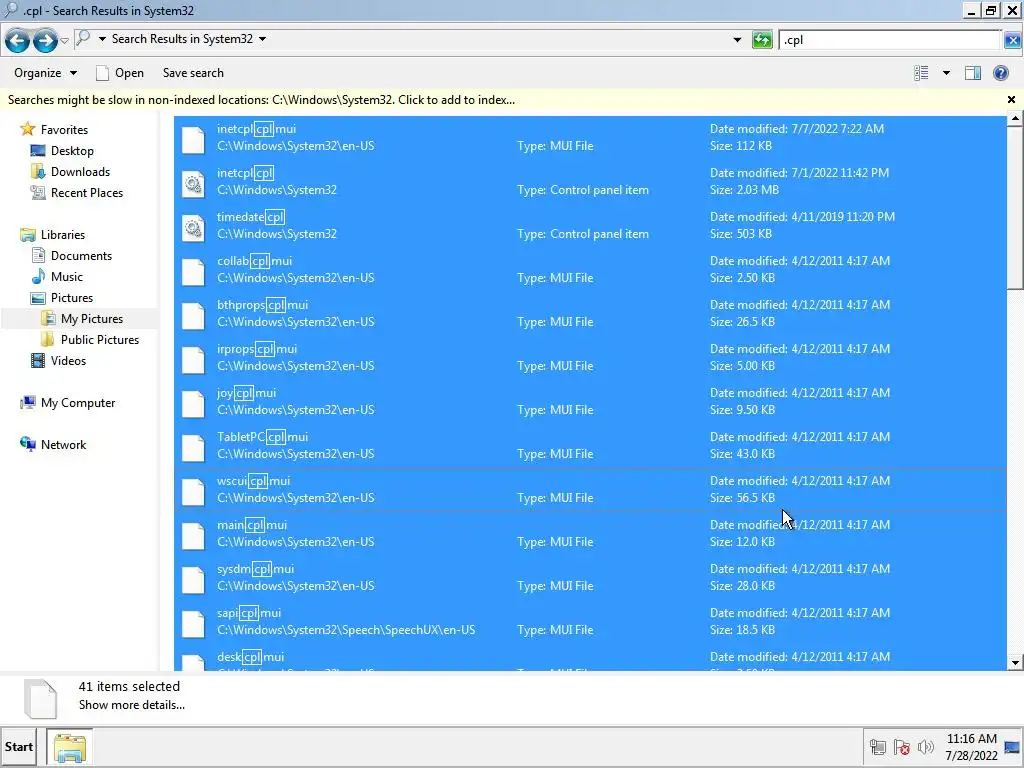Click the volume speaker tray icon

point(925,747)
